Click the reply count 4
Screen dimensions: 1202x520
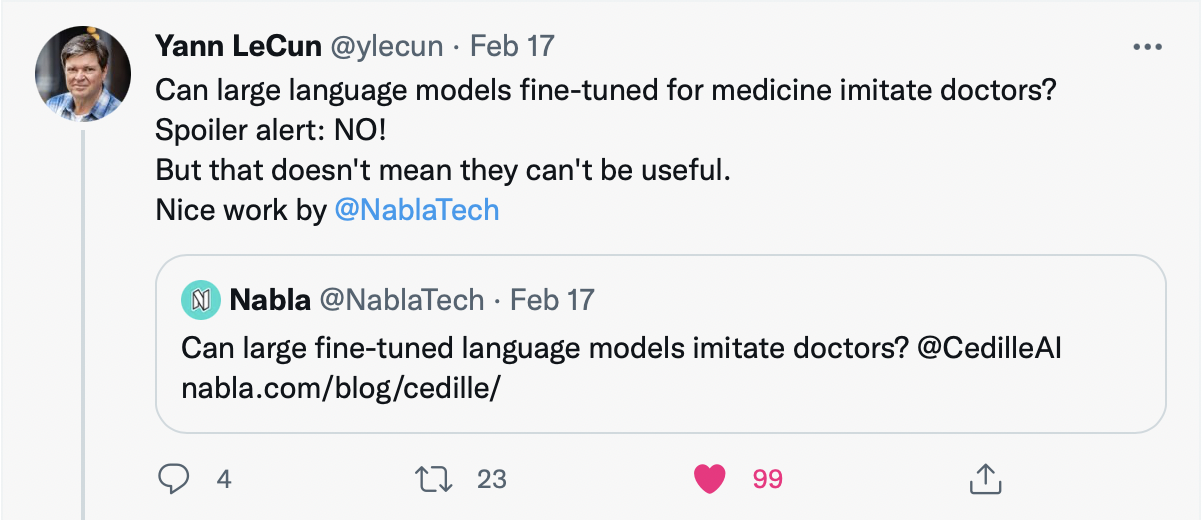(223, 479)
